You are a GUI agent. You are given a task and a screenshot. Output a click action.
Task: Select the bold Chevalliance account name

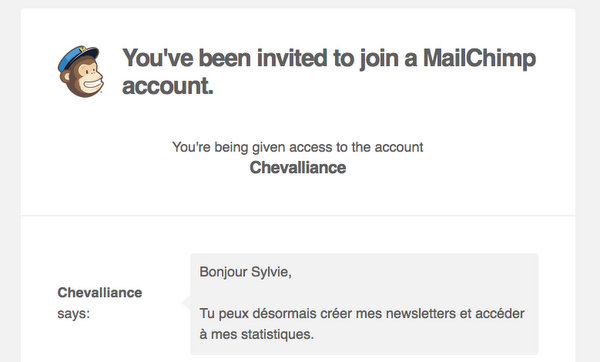point(298,168)
